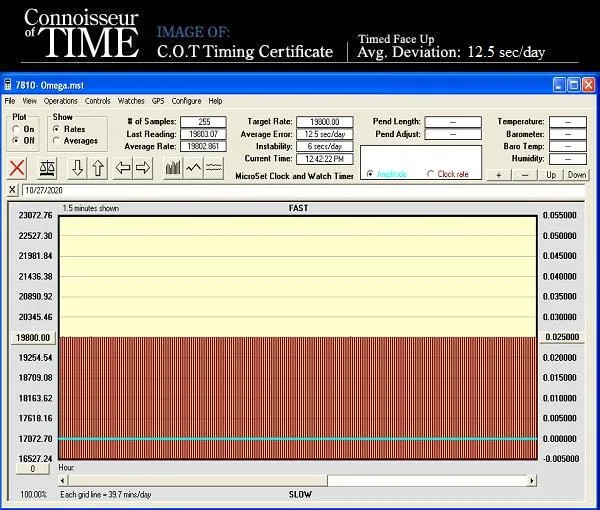This screenshot has width=600, height=510.
Task: Open the Controls menu
Action: 98,101
